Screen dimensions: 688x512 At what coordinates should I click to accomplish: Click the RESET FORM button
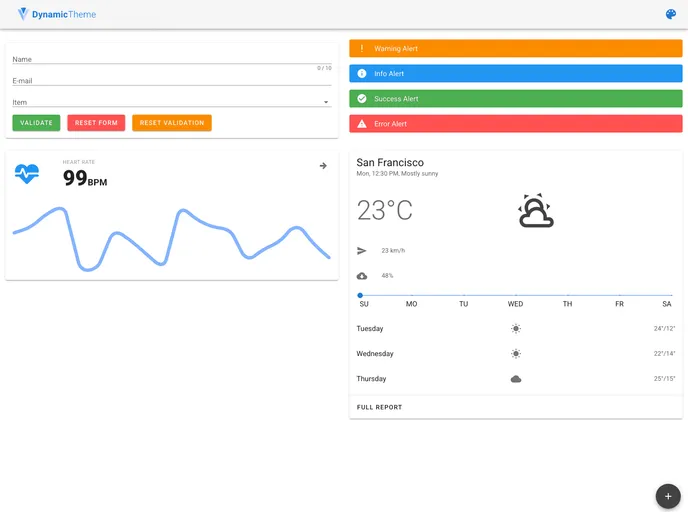[x=96, y=123]
